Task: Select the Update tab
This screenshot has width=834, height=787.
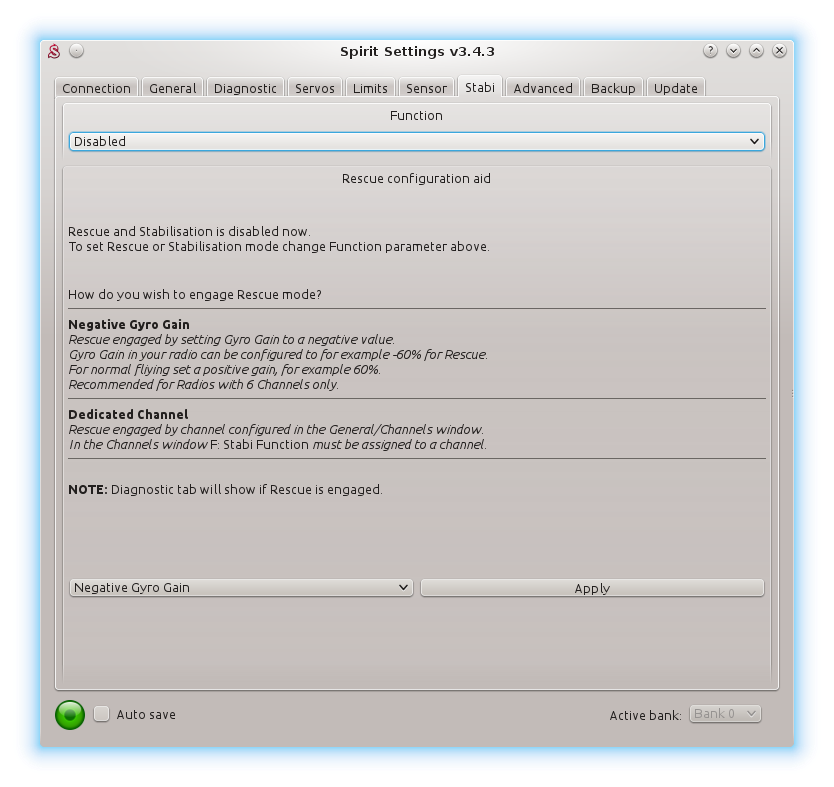Action: pyautogui.click(x=676, y=88)
